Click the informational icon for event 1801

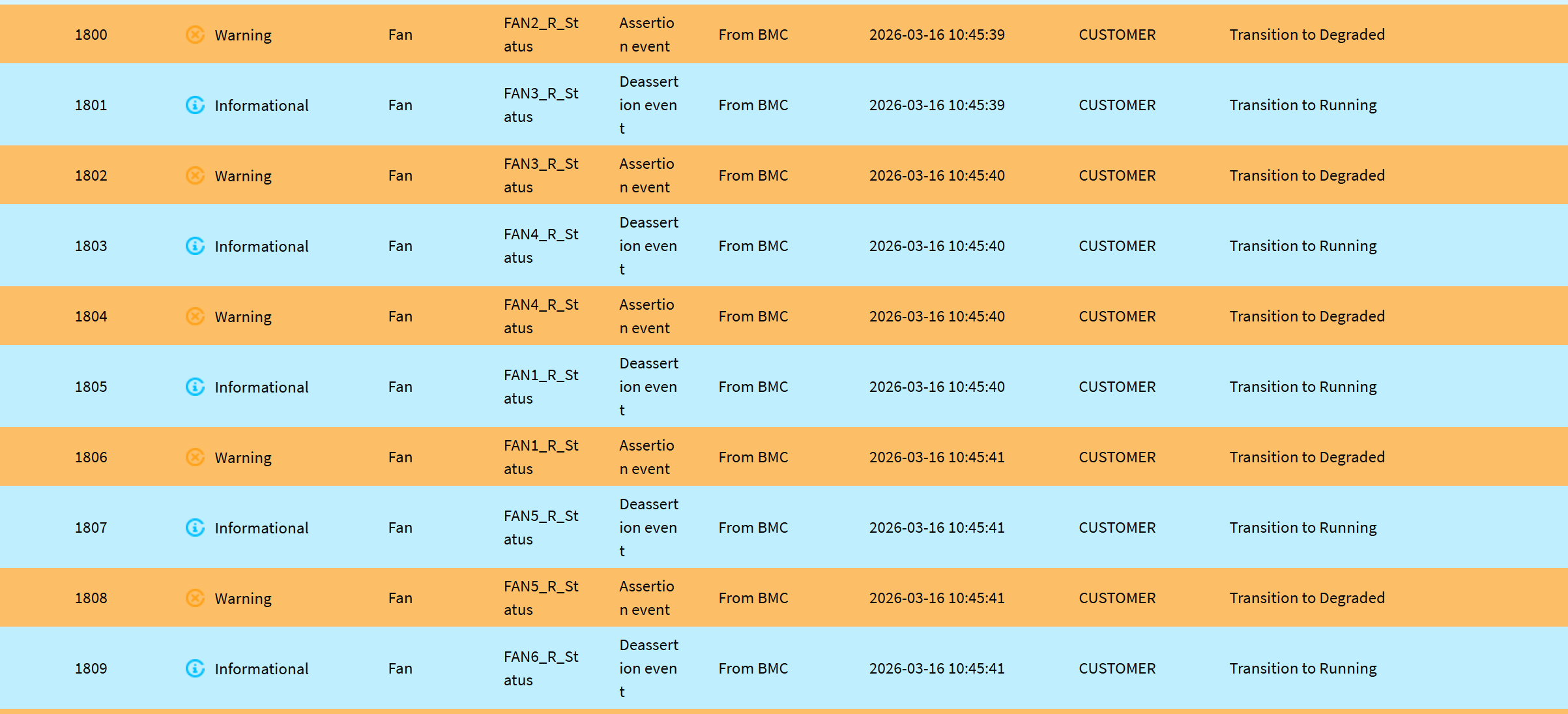point(195,105)
